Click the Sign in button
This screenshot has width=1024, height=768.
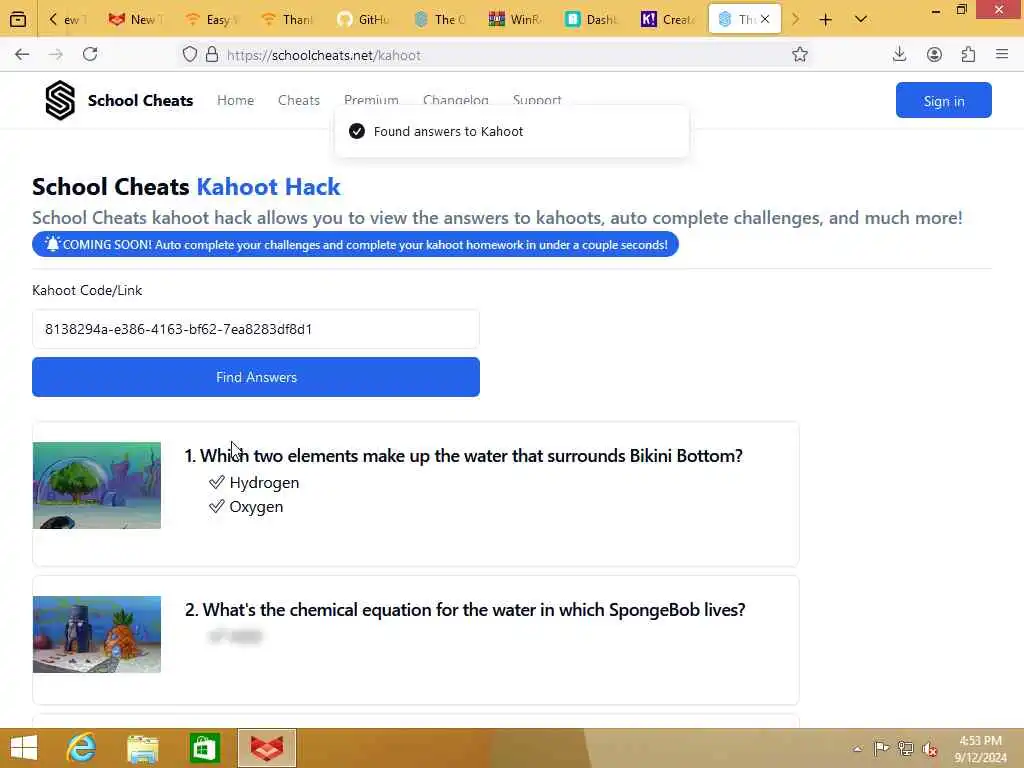pyautogui.click(x=944, y=101)
